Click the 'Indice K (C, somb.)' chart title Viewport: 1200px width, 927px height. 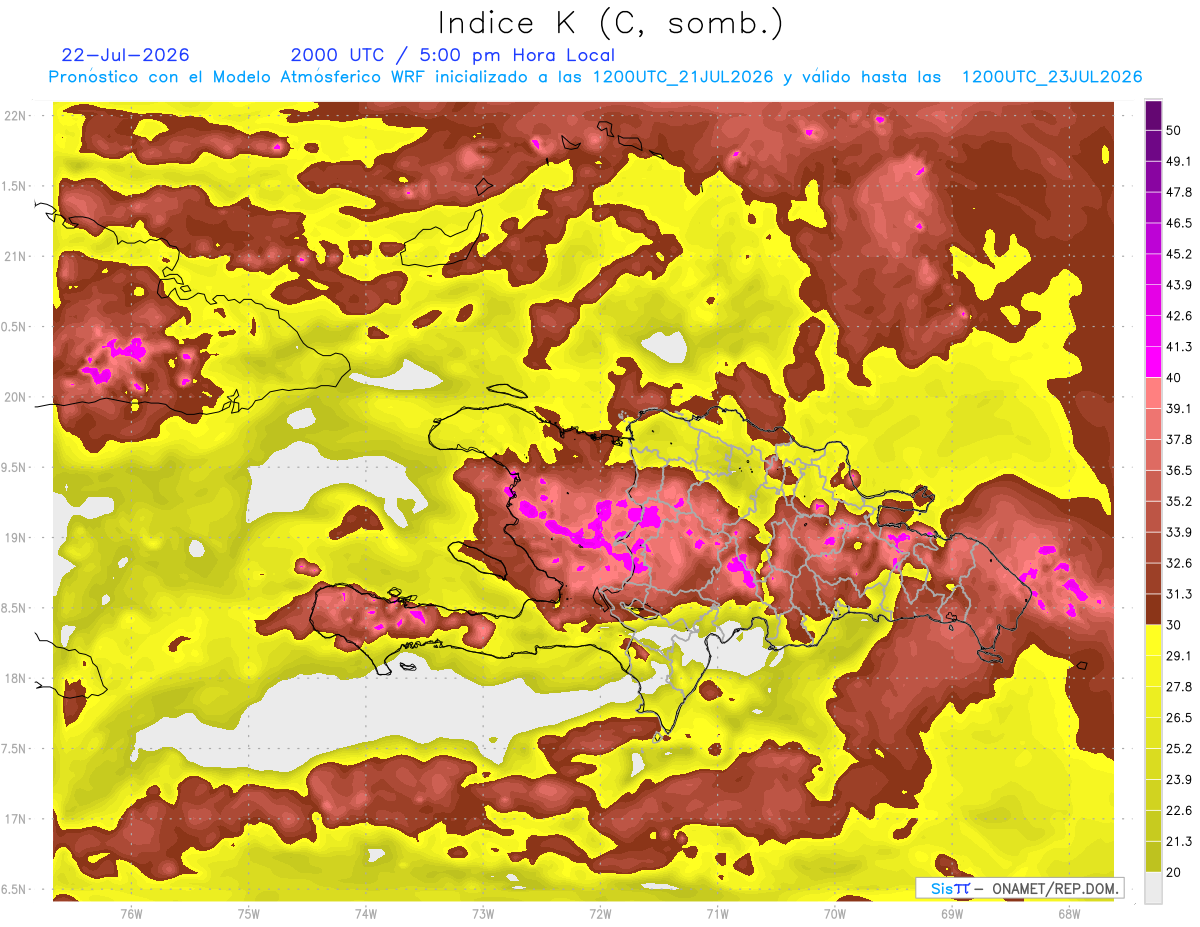(611, 24)
